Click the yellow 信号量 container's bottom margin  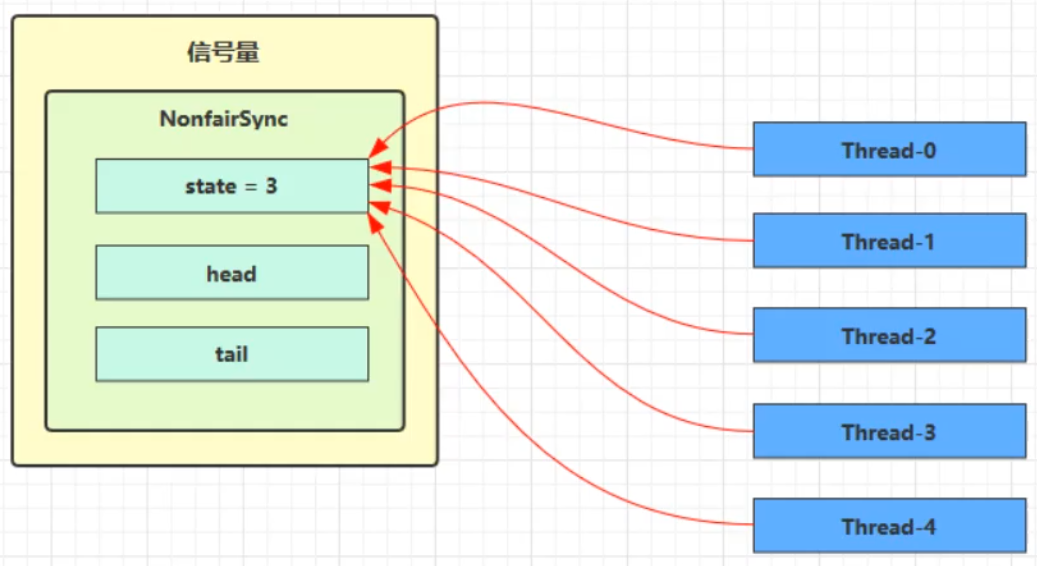(224, 448)
